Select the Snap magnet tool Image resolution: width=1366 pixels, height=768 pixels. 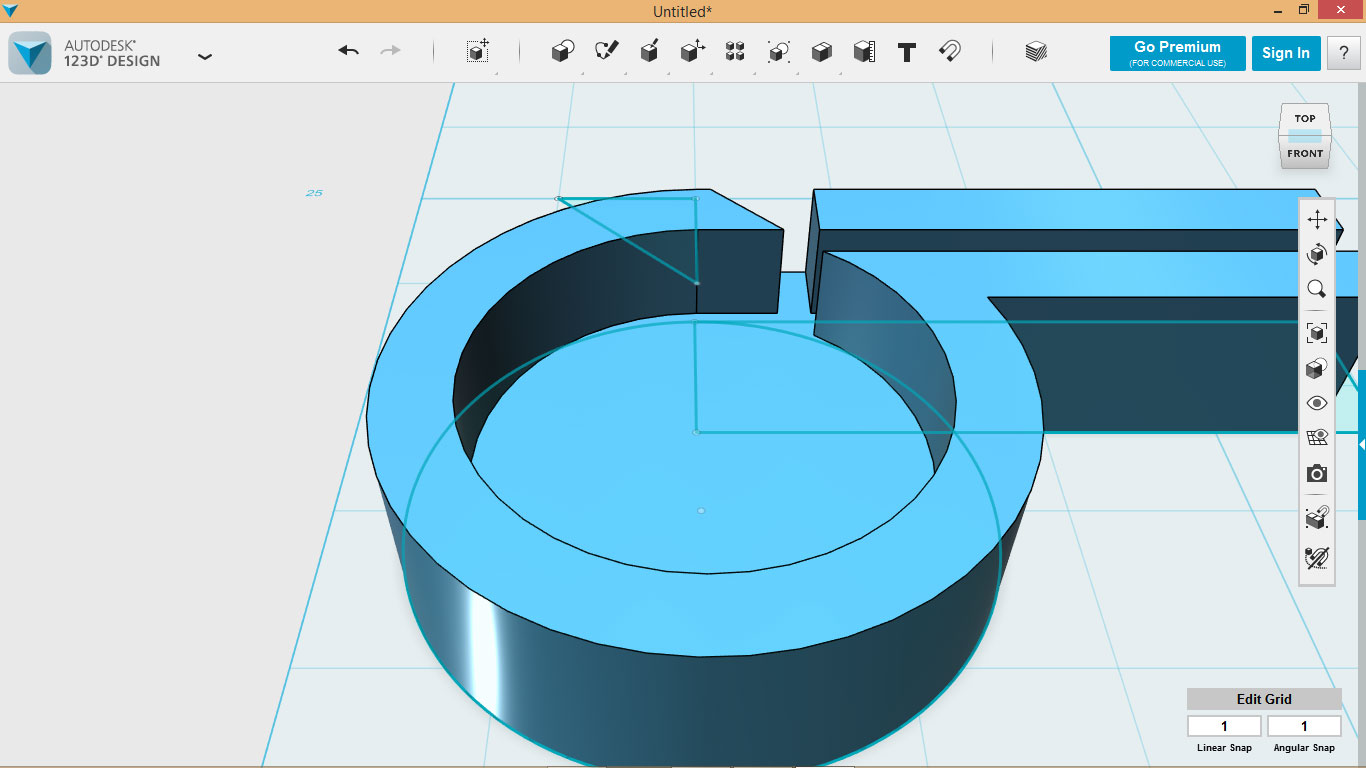point(950,52)
